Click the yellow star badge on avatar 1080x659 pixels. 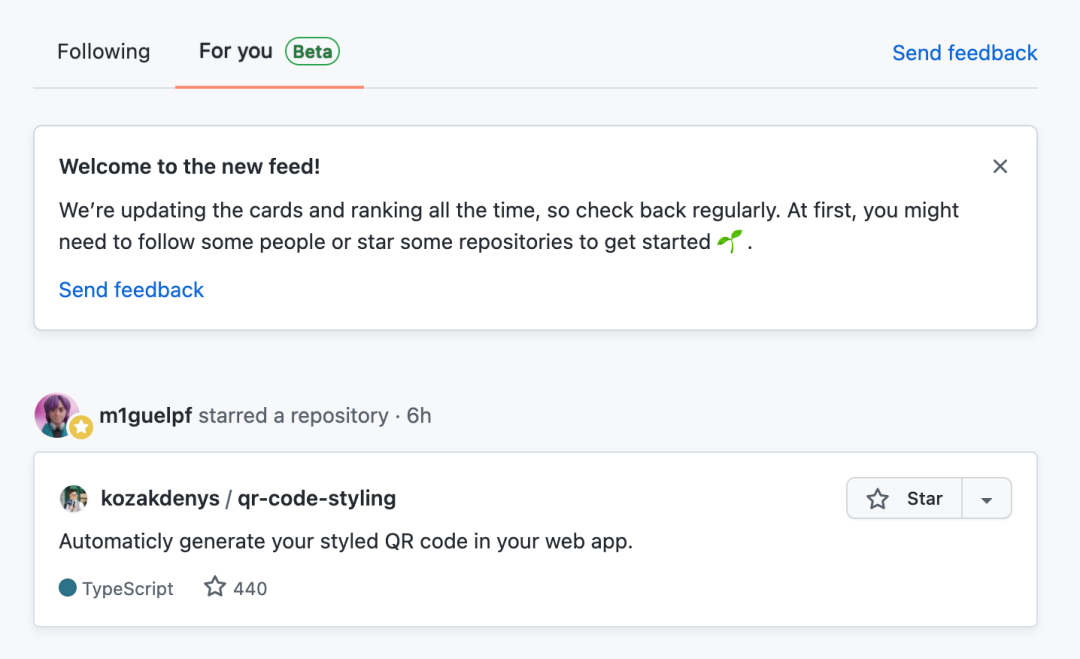tap(81, 428)
